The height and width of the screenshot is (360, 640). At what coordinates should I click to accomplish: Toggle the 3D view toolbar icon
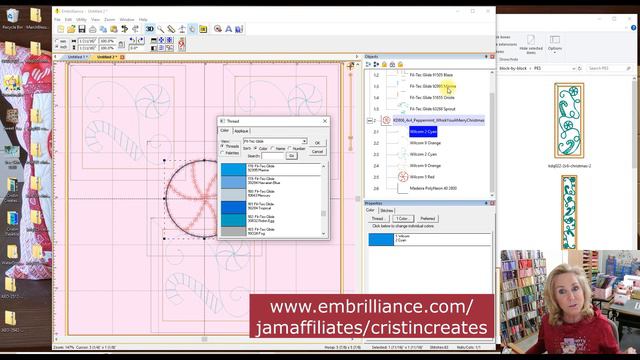pos(150,29)
